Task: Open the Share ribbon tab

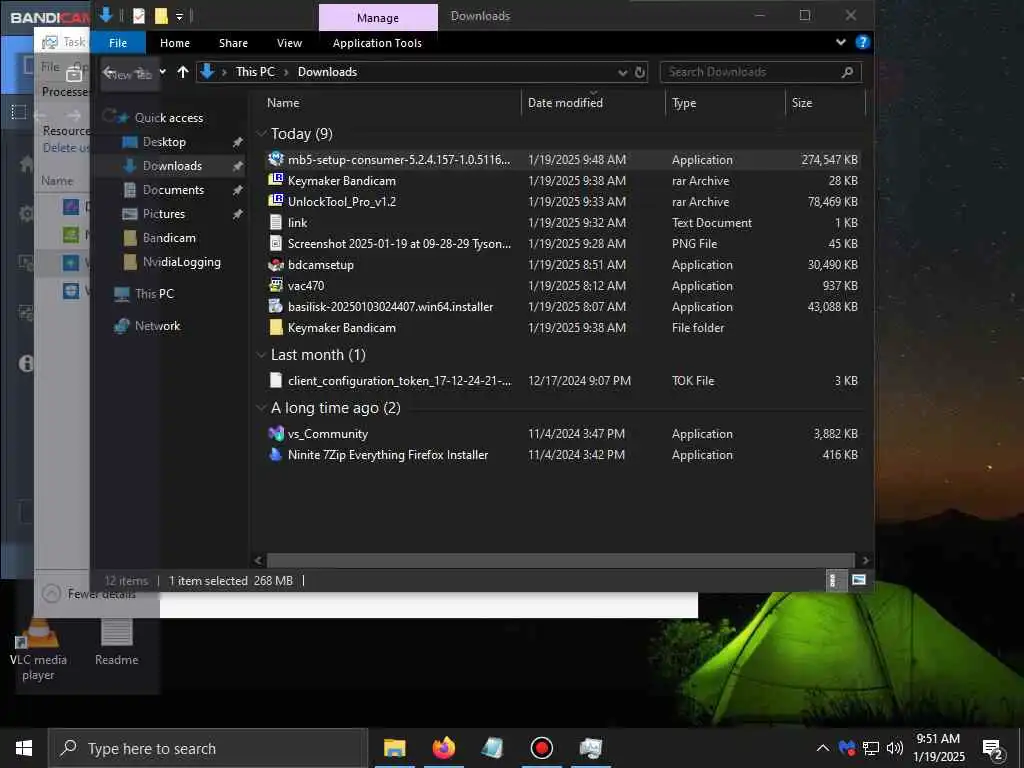Action: pyautogui.click(x=233, y=43)
